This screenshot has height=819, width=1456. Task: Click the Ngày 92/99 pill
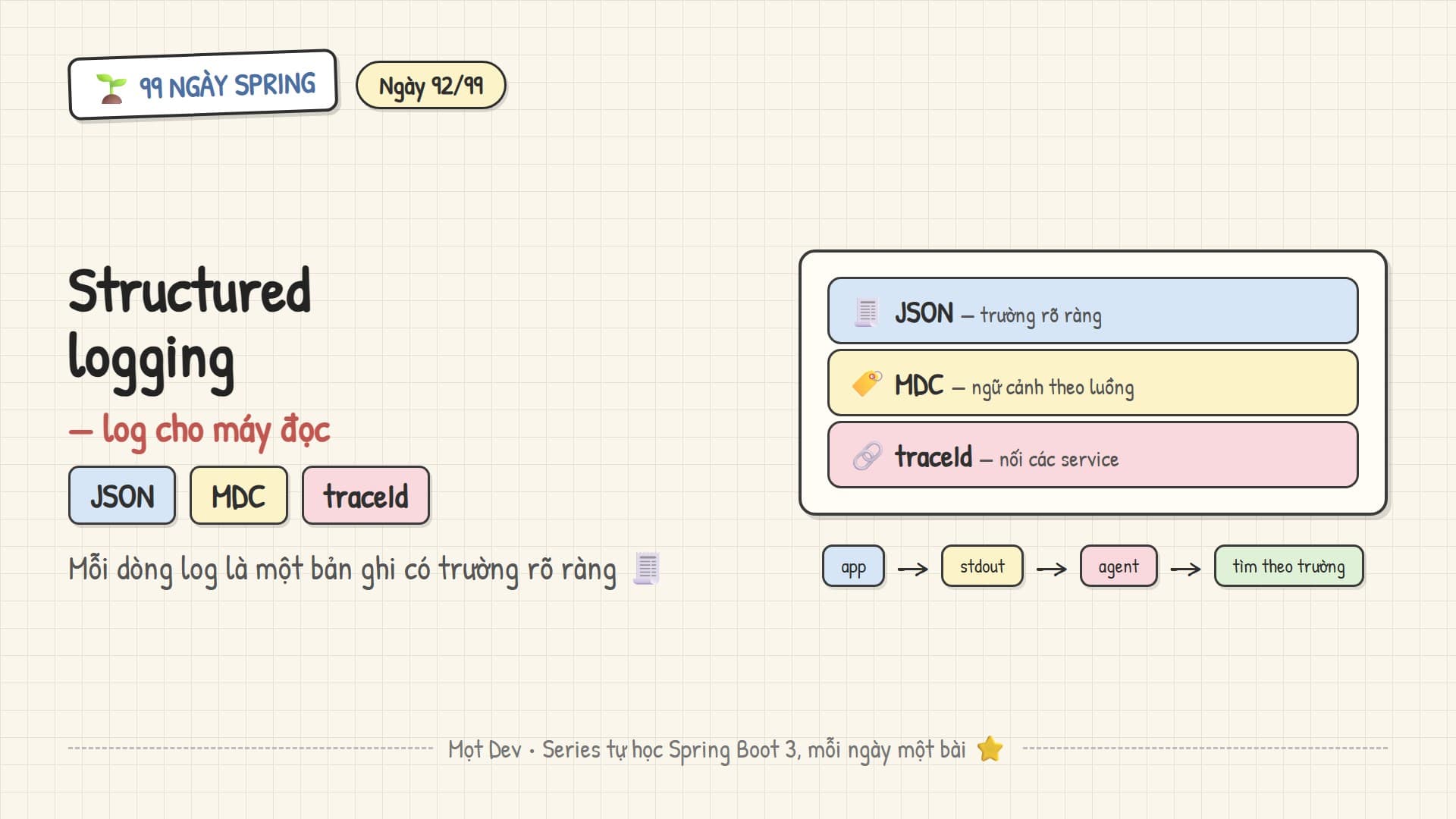pos(431,86)
